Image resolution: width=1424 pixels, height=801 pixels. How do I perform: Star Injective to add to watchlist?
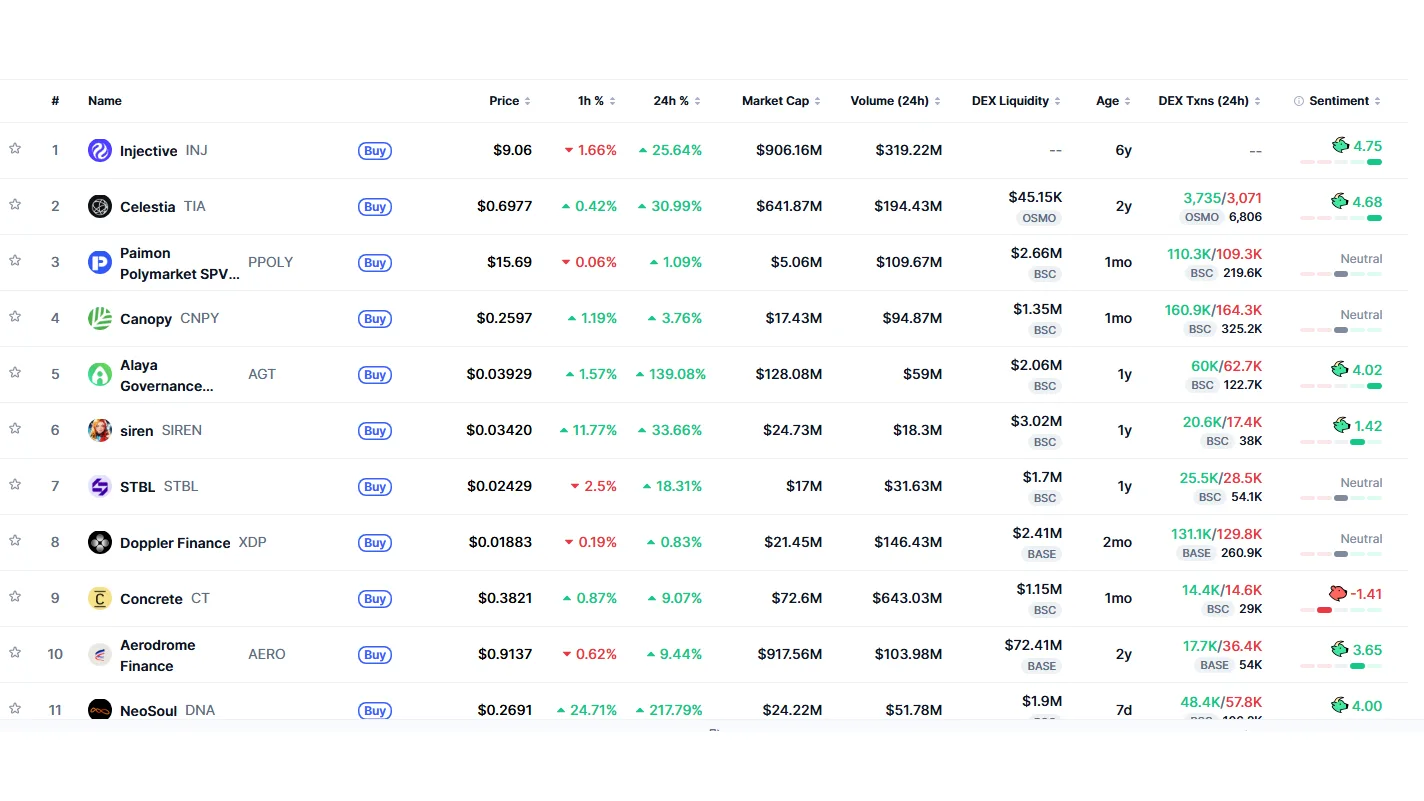point(15,148)
